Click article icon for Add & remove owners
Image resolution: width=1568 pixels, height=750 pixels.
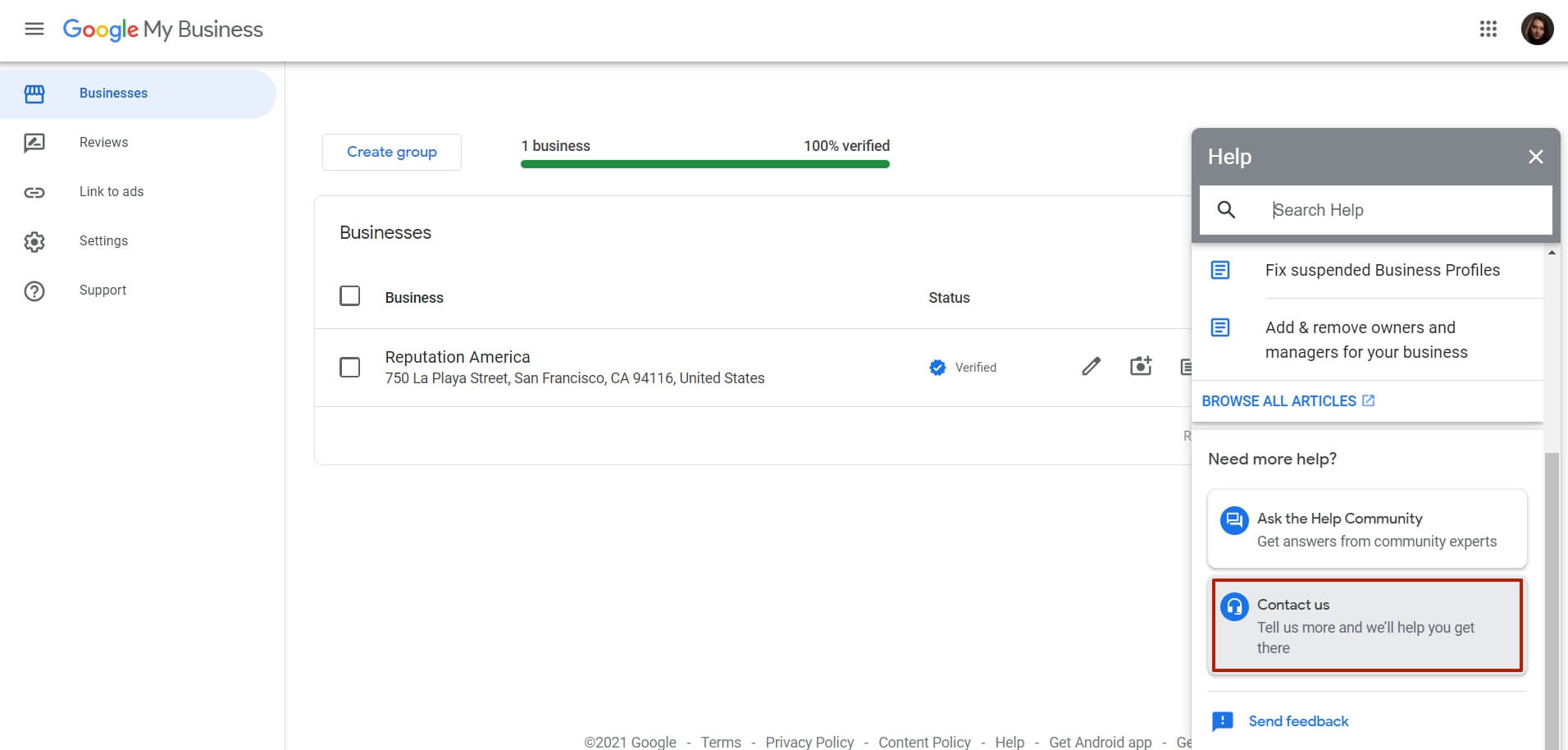click(1220, 327)
